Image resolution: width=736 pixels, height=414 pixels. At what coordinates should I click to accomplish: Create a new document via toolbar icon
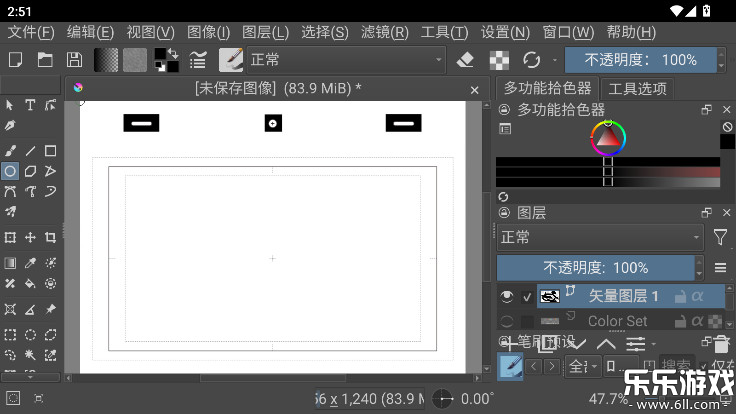pos(16,60)
